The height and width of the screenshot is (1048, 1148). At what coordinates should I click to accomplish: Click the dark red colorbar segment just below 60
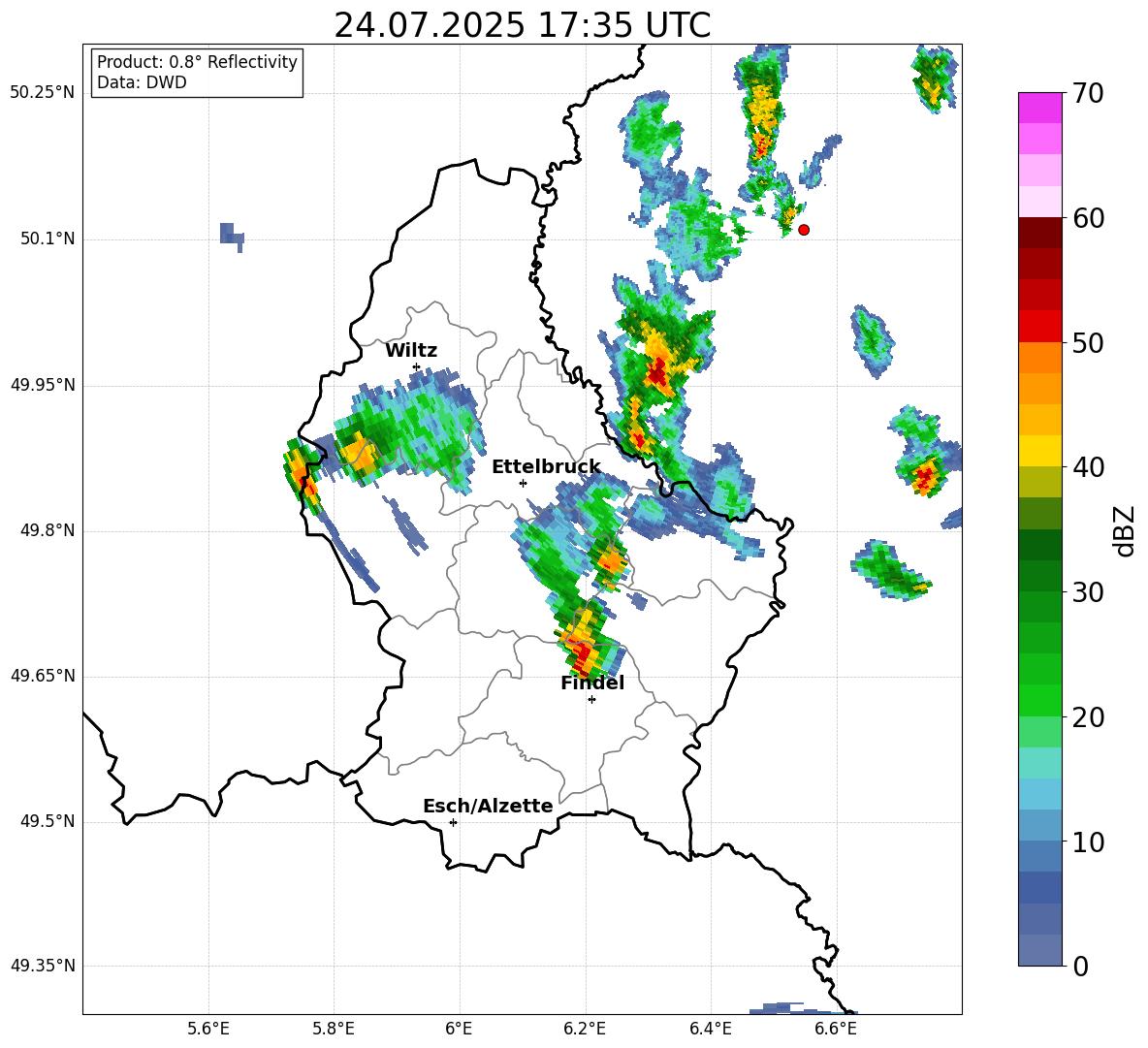pos(1040,233)
